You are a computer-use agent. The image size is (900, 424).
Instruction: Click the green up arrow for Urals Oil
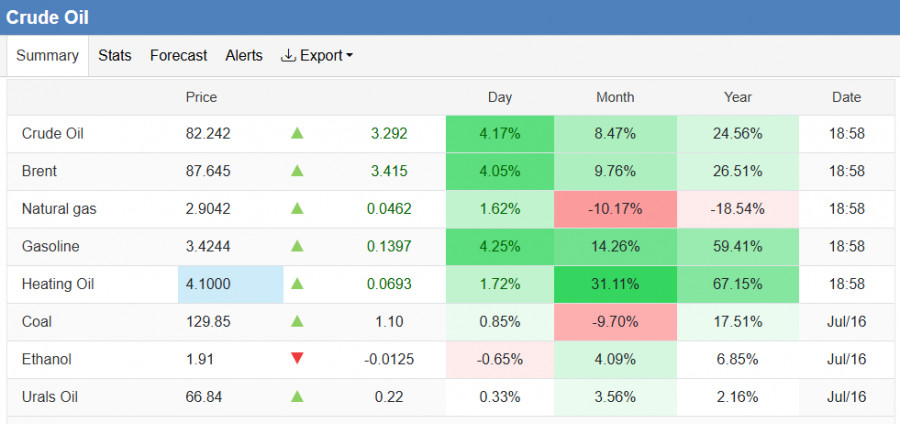tap(297, 396)
